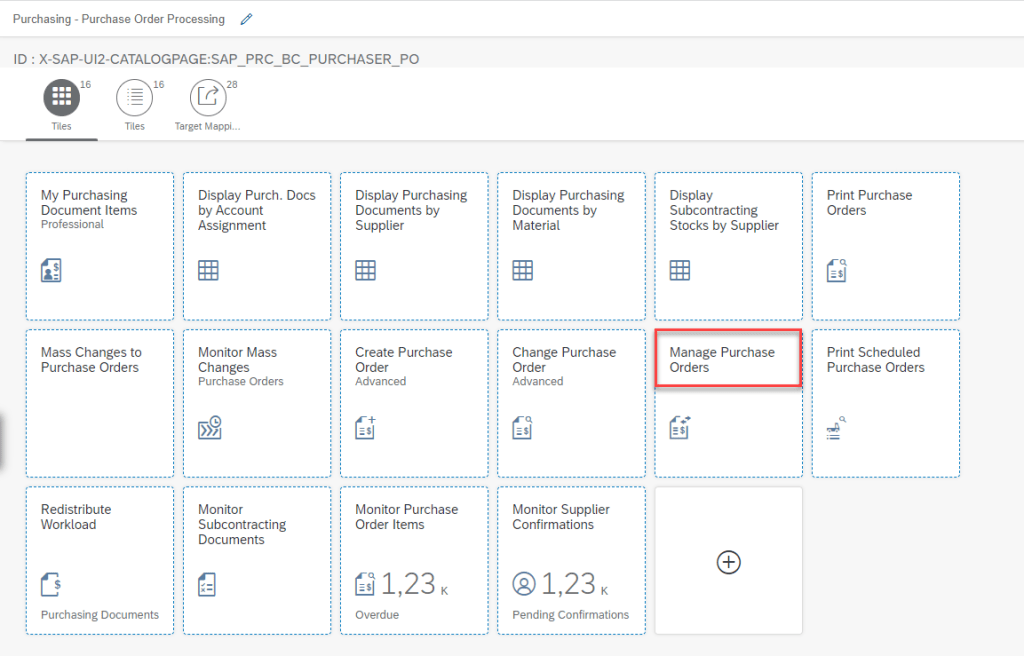Viewport: 1024px width, 656px height.
Task: Click the Change Purchase Order tile icon
Action: 523,427
